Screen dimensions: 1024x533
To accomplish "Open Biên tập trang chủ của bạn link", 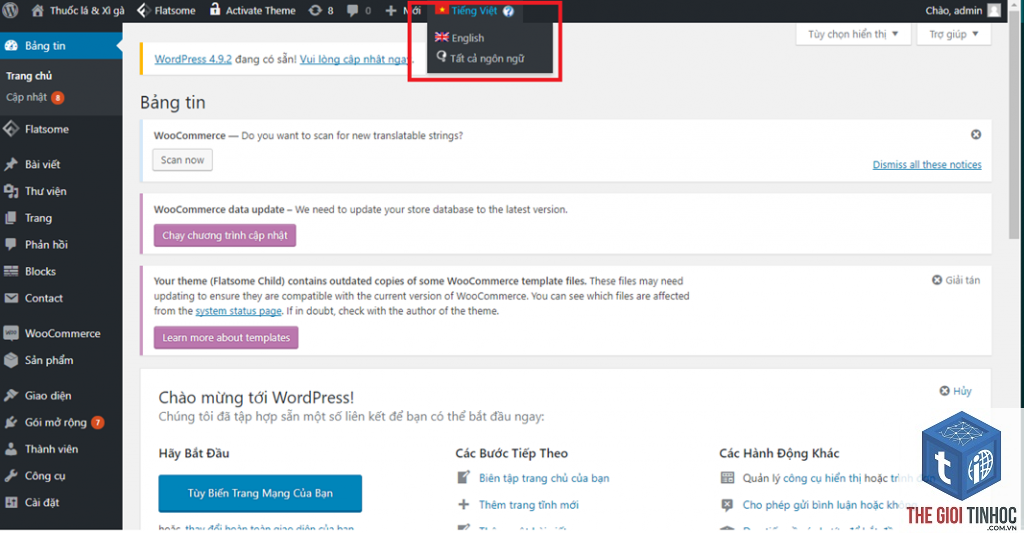I will (x=543, y=478).
